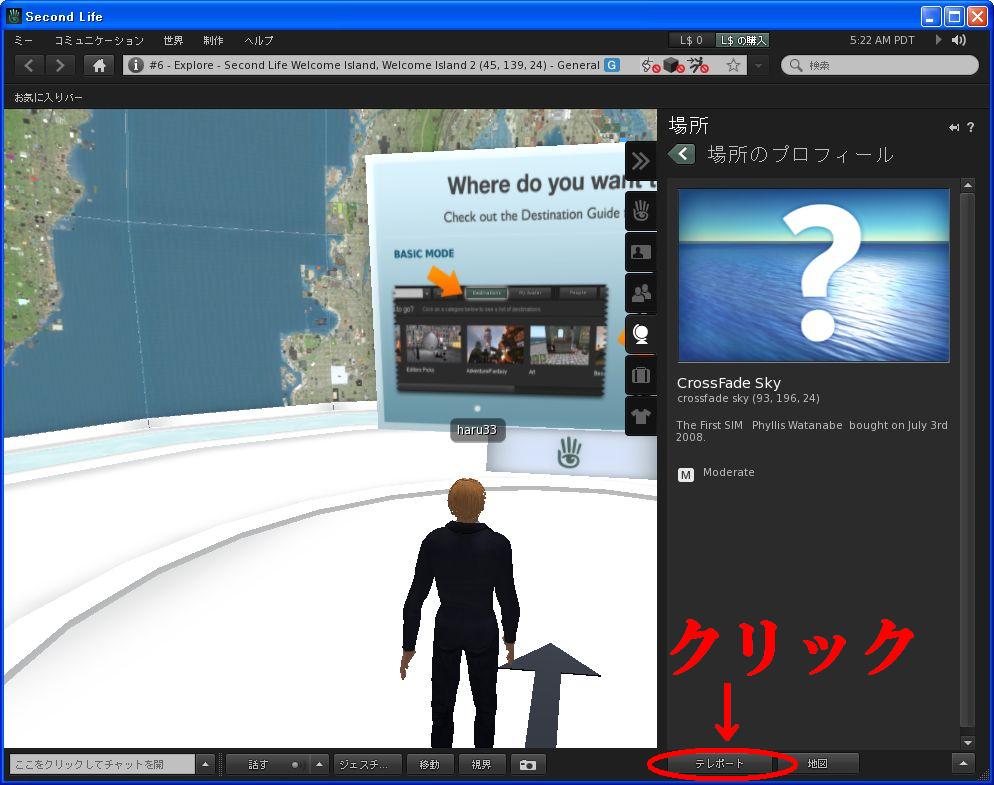The height and width of the screenshot is (785, 994).
Task: Focus the 検索 search input field
Action: (880, 65)
